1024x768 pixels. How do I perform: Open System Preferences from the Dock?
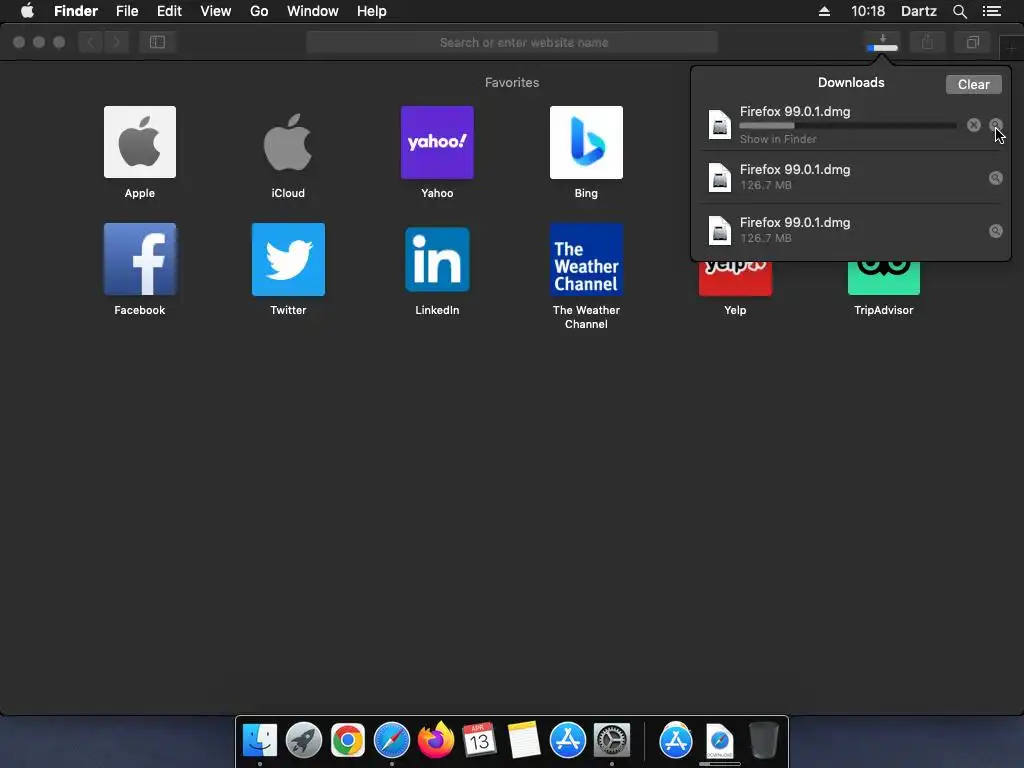click(612, 740)
